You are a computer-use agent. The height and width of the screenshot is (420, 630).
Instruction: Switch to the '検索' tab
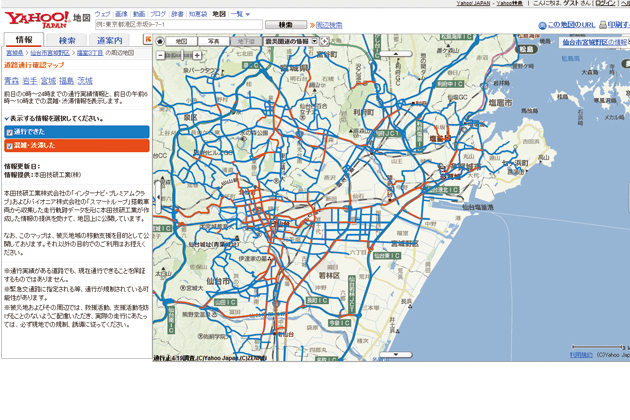pyautogui.click(x=67, y=40)
